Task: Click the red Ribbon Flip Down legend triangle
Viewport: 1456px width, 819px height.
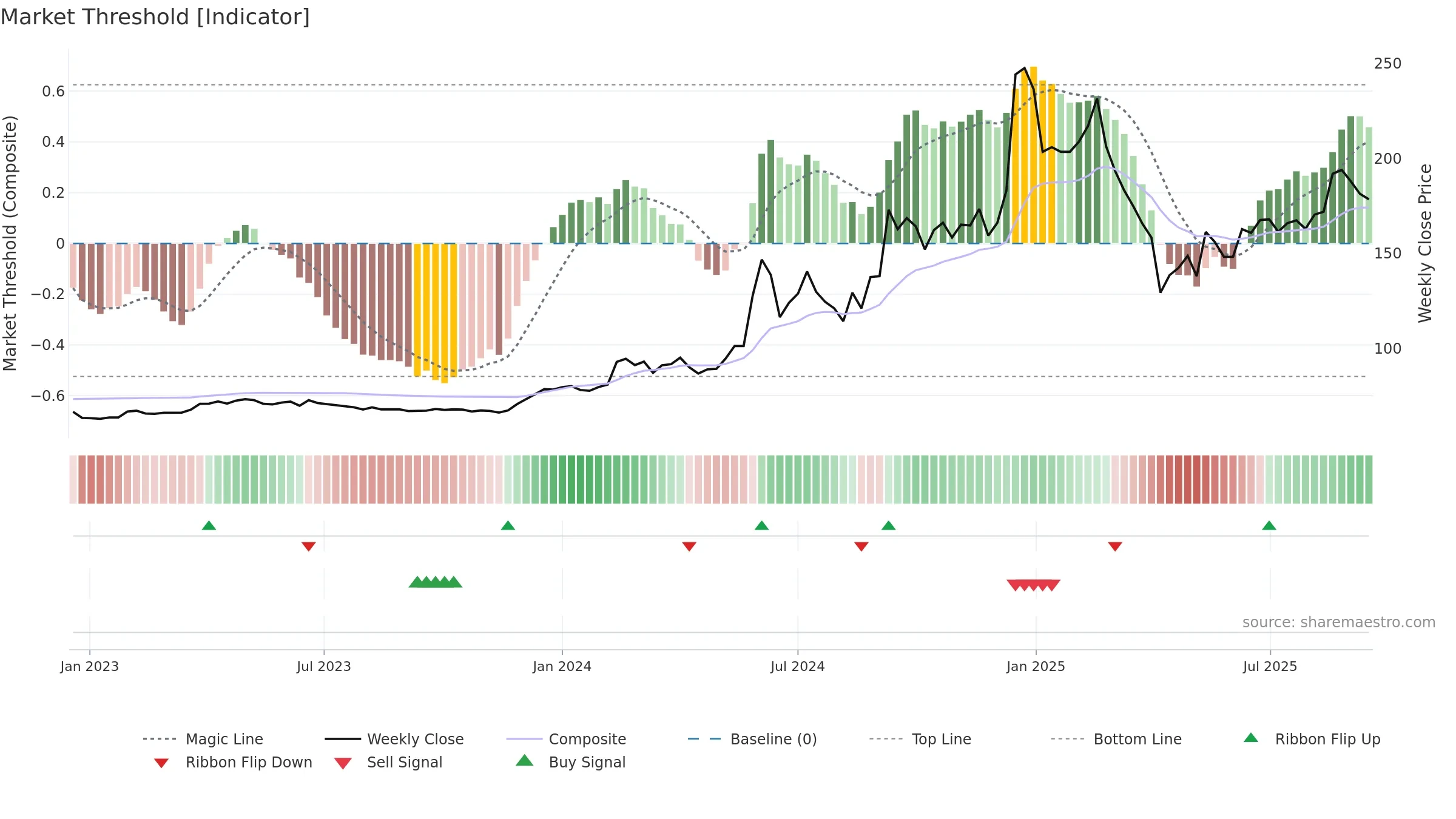Action: point(161,763)
